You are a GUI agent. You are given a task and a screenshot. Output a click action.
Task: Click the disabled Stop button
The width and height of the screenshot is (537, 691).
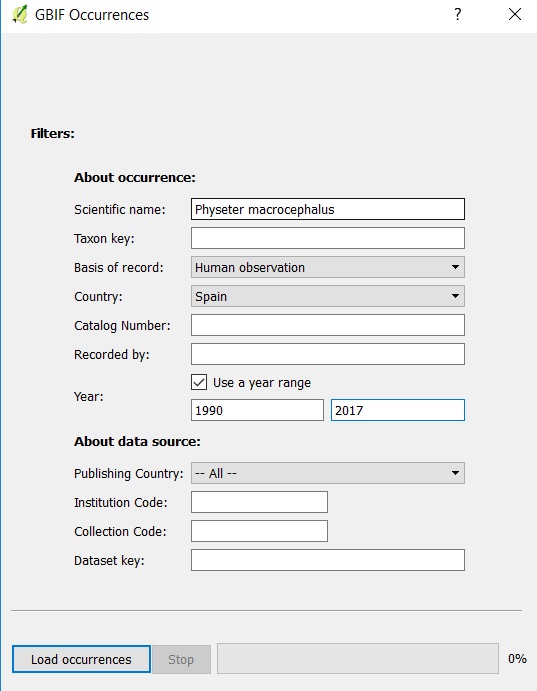[181, 659]
